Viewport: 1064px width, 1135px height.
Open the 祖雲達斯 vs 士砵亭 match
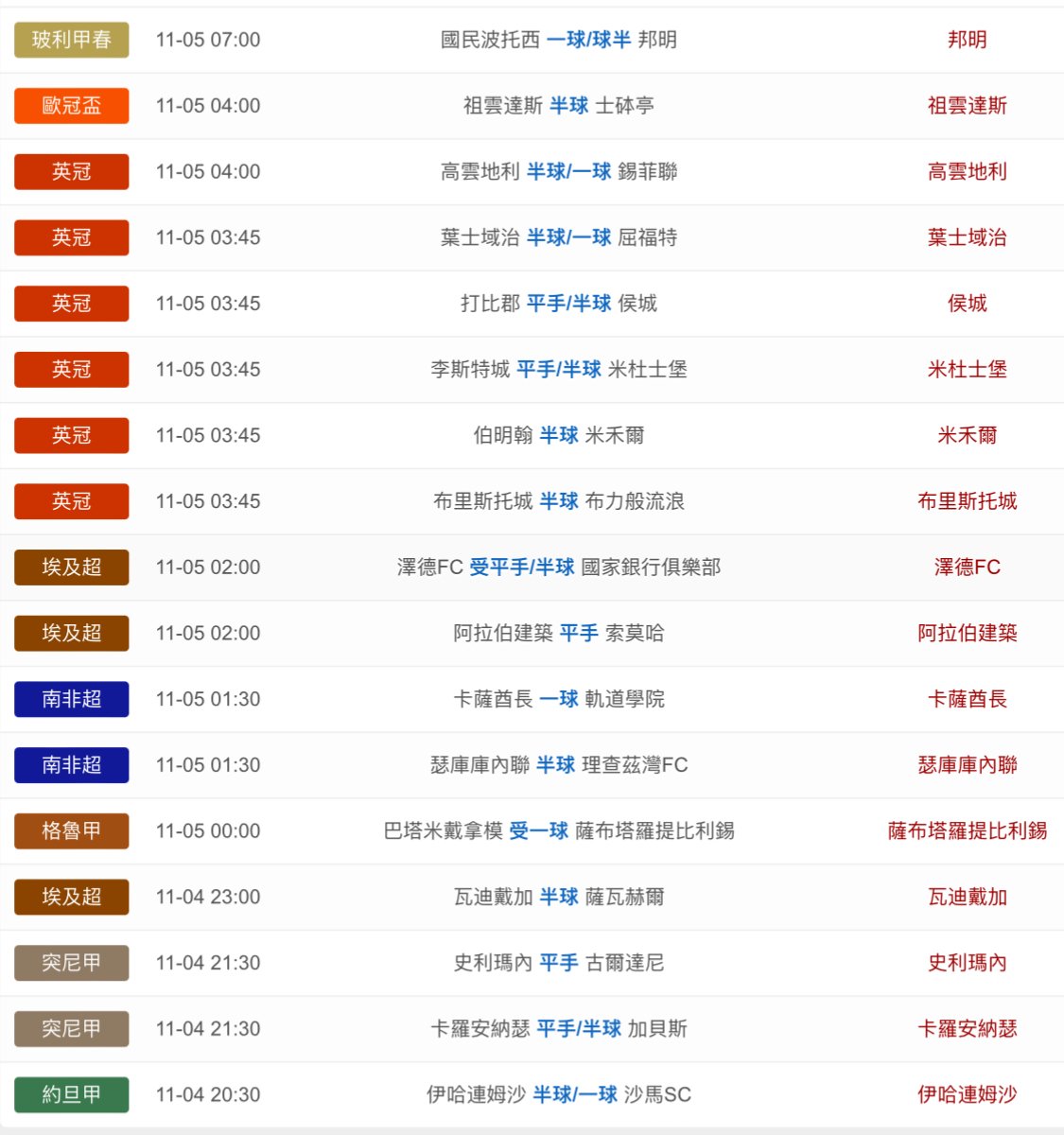click(x=558, y=106)
